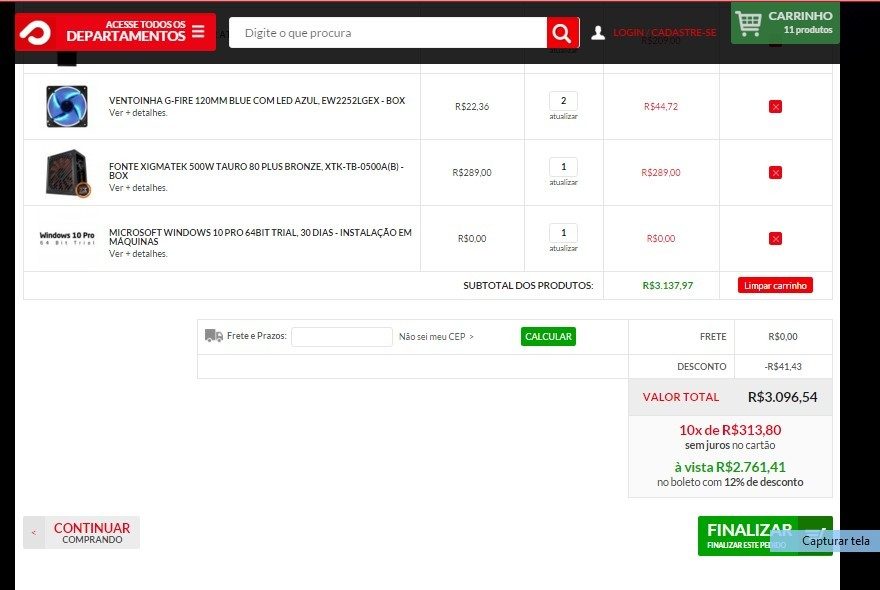Screen dimensions: 880x590
Task: Open Não sei meu CEP link
Action: [x=436, y=337]
